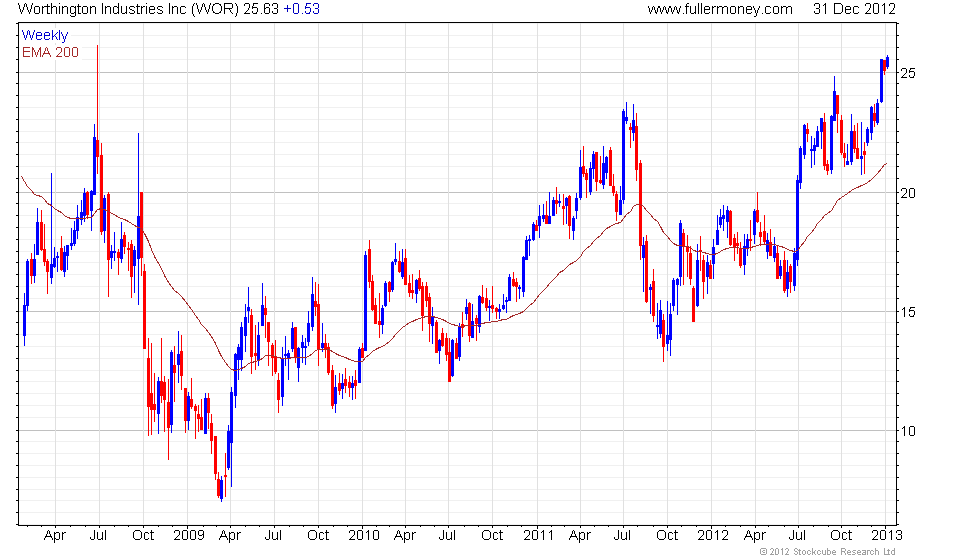The height and width of the screenshot is (560, 980).
Task: Click the y-axis label 25
Action: [908, 73]
